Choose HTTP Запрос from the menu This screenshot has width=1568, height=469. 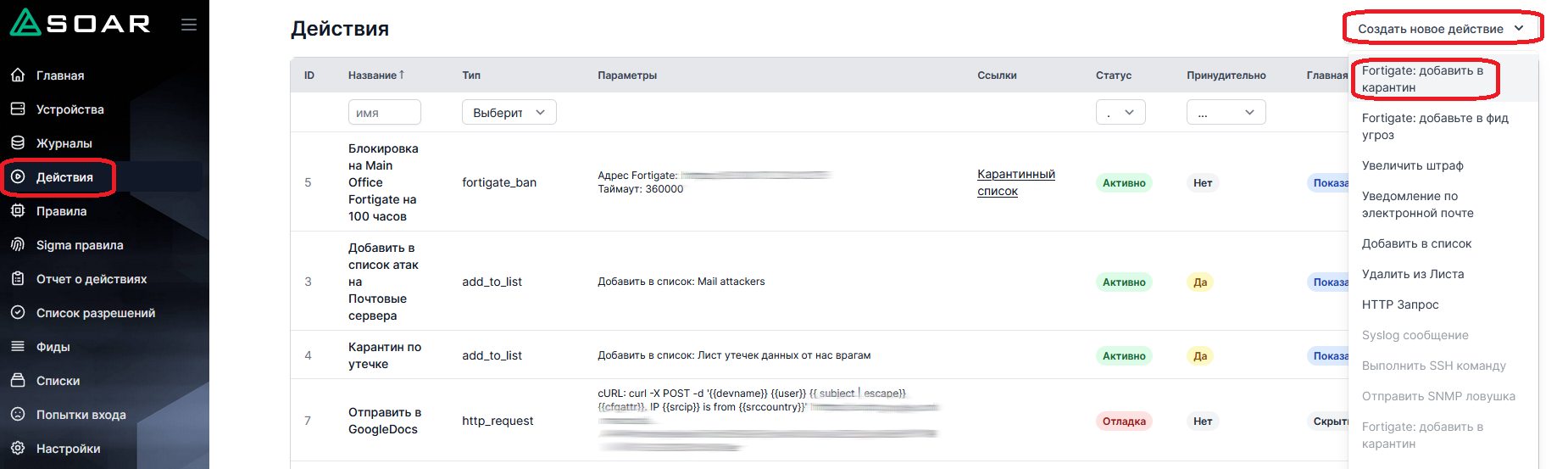click(1400, 304)
